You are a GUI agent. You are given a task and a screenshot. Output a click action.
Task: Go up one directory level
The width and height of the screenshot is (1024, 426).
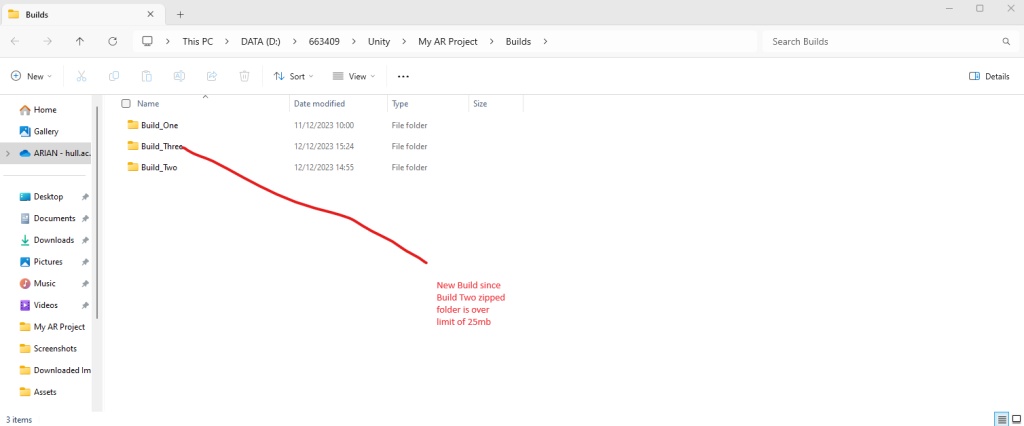(80, 41)
